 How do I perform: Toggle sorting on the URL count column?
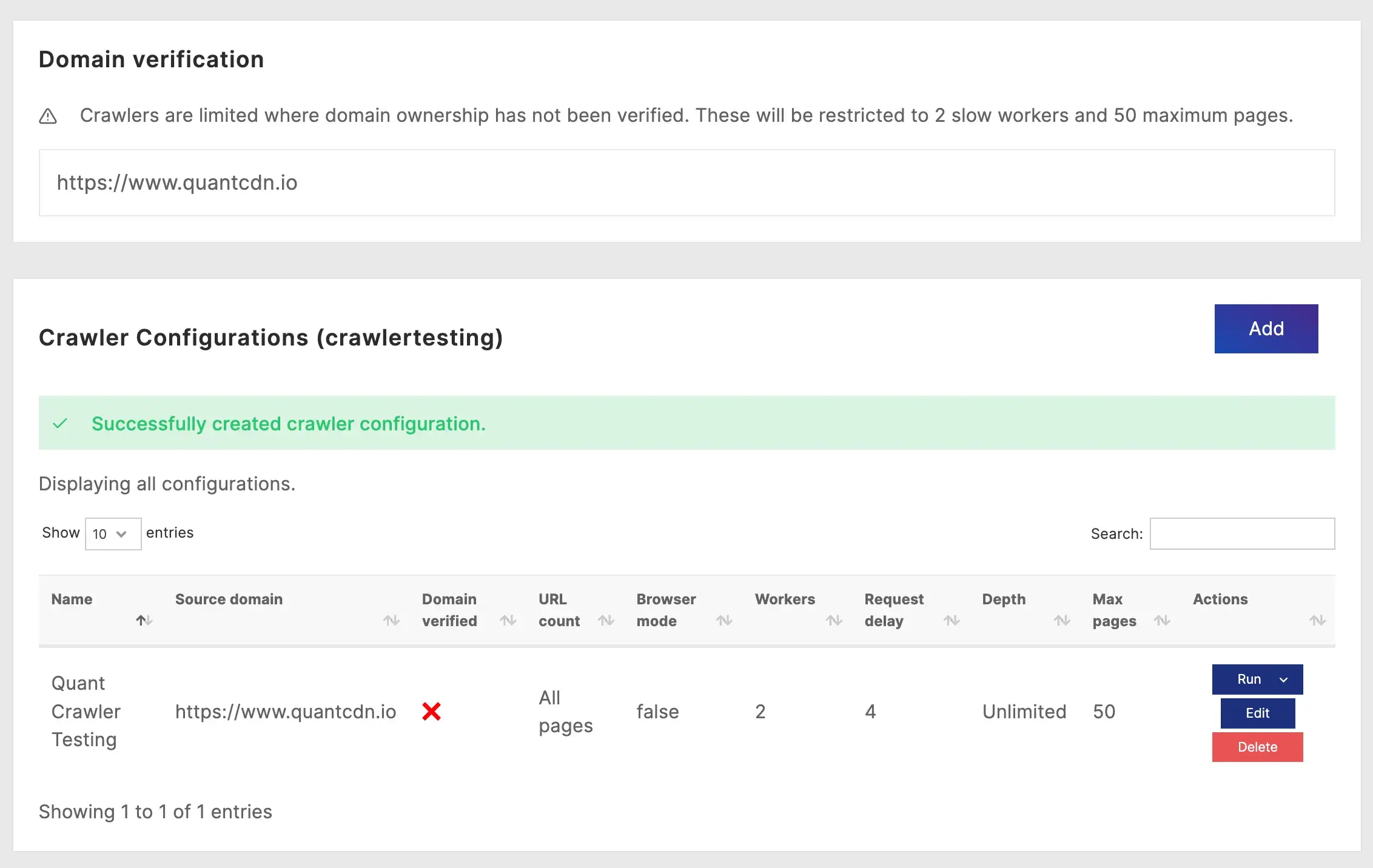(x=606, y=620)
